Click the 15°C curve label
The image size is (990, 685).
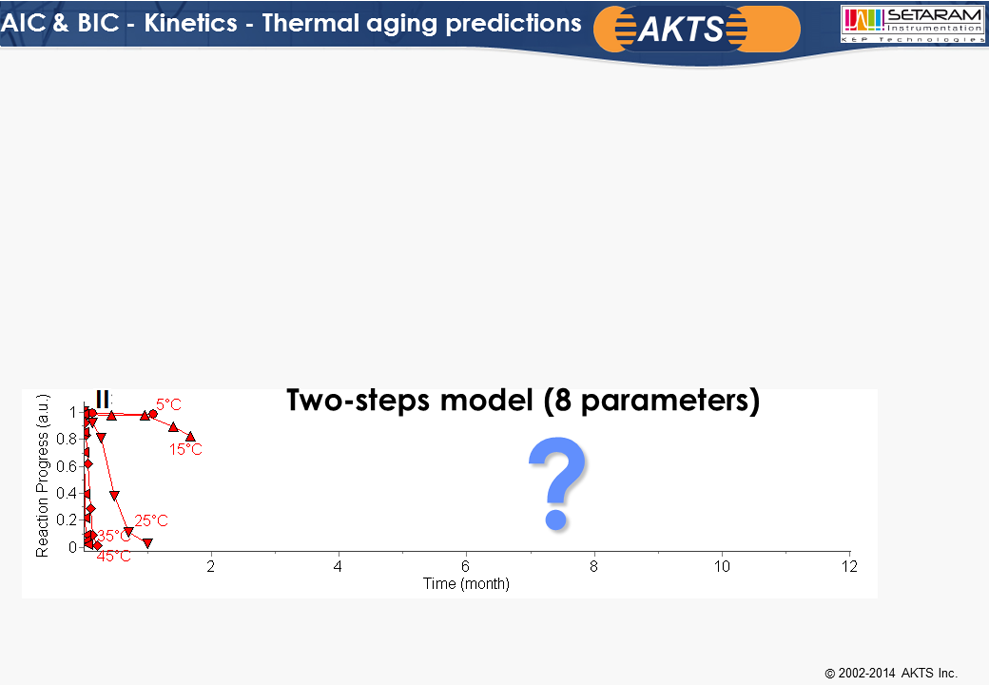pos(186,450)
